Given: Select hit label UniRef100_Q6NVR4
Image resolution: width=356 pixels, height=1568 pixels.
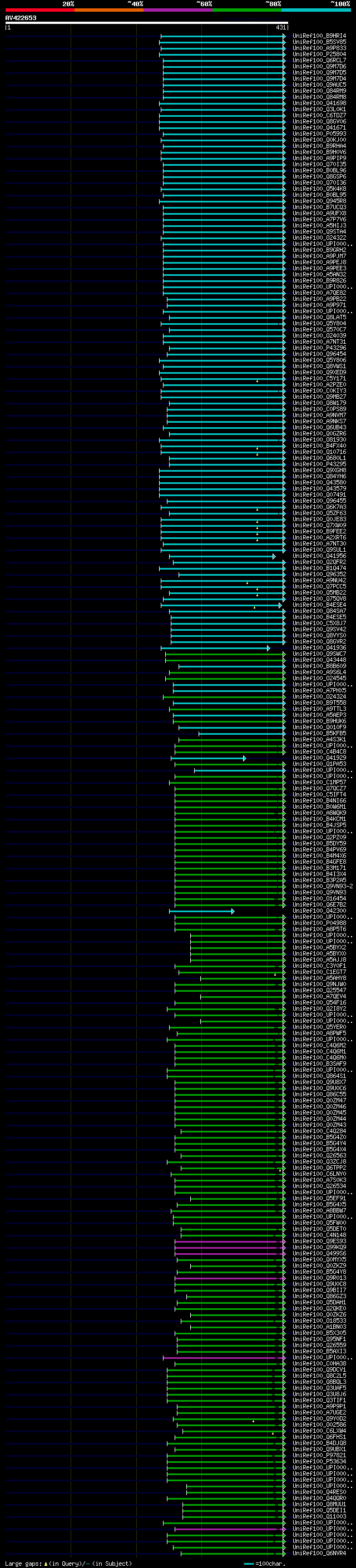Looking at the screenshot, I should (x=319, y=1553).
